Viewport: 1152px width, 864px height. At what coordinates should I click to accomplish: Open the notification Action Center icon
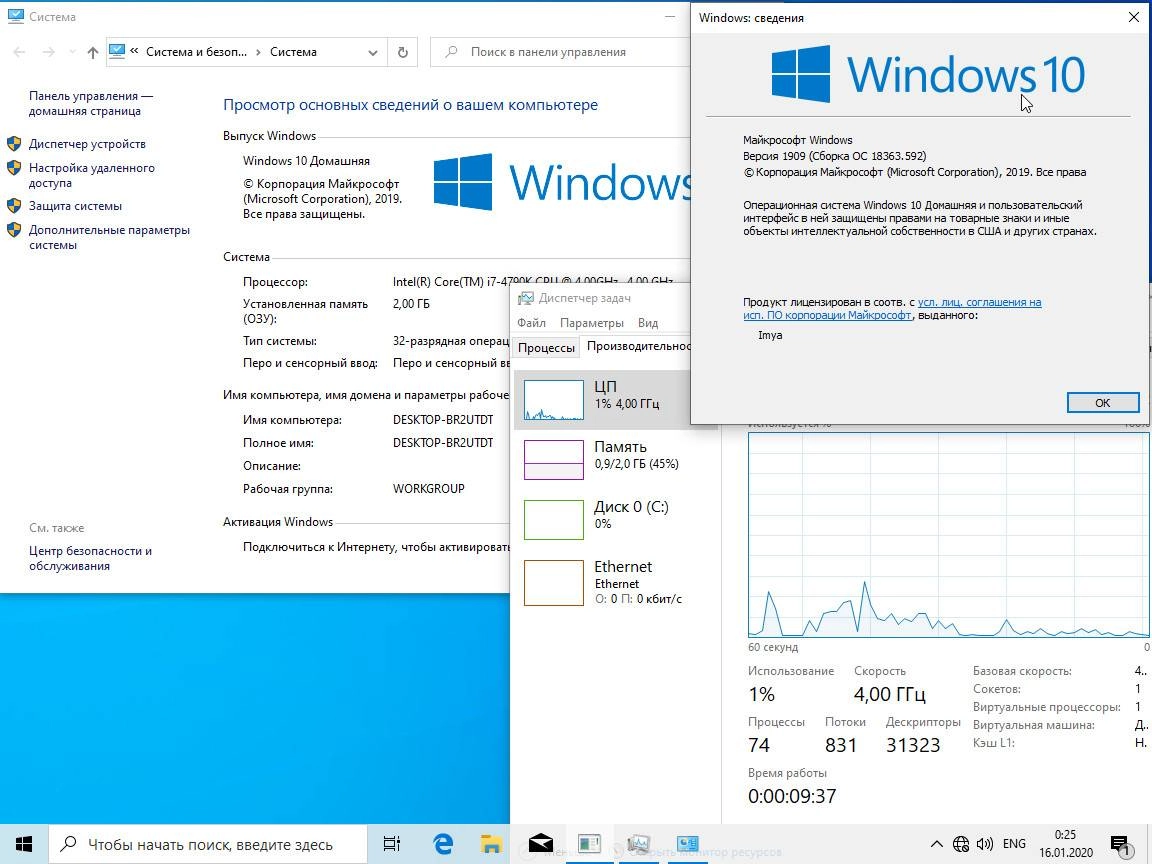tap(1120, 844)
